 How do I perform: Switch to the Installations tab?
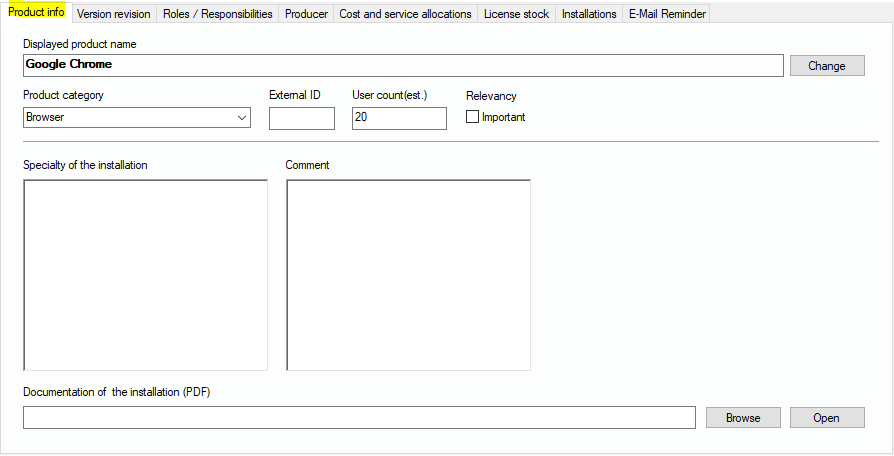coord(589,14)
